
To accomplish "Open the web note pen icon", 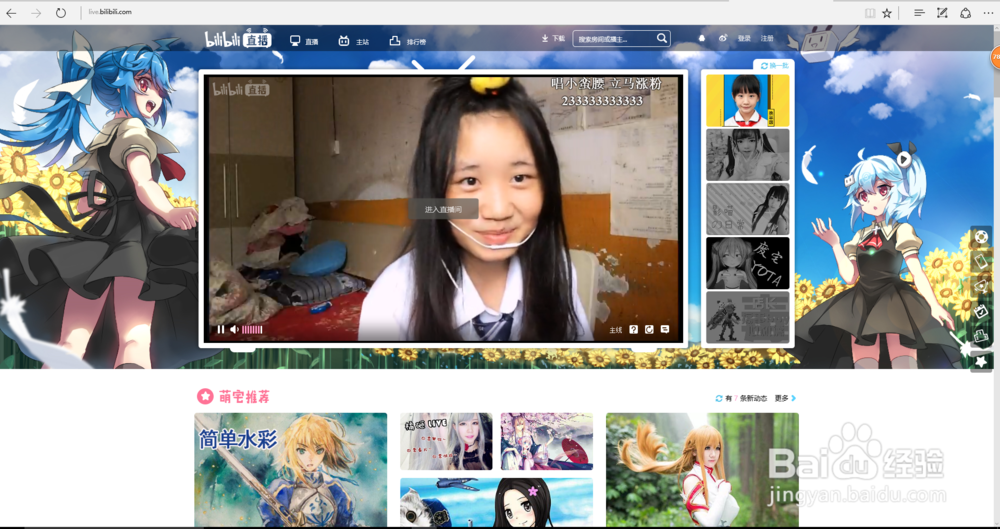I will [x=942, y=13].
